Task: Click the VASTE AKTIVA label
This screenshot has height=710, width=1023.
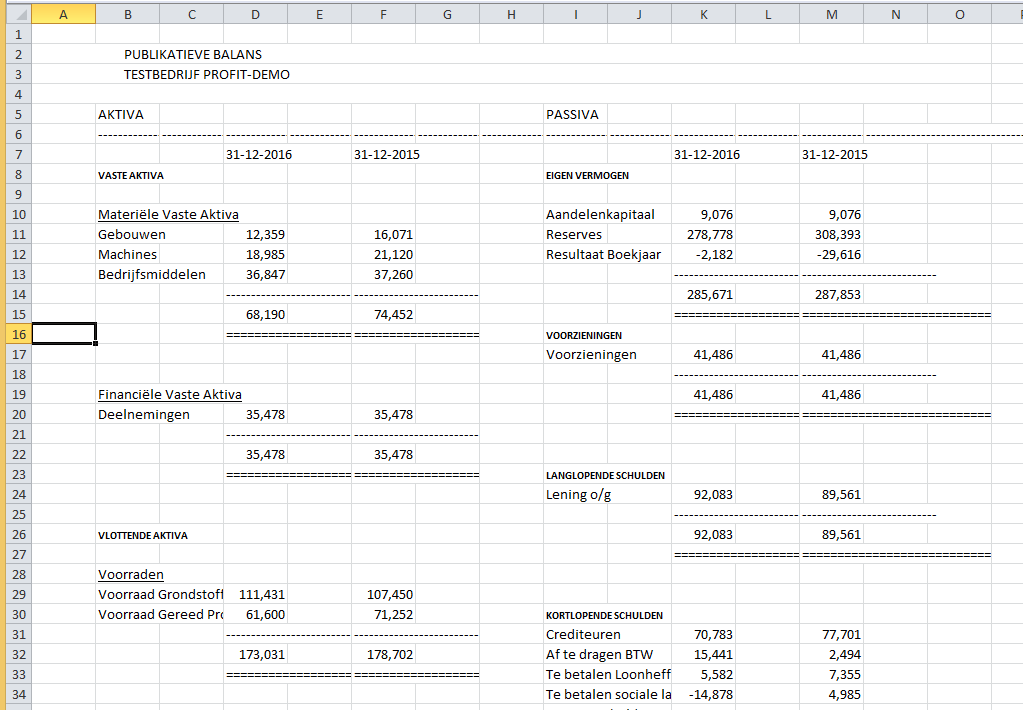Action: [130, 176]
